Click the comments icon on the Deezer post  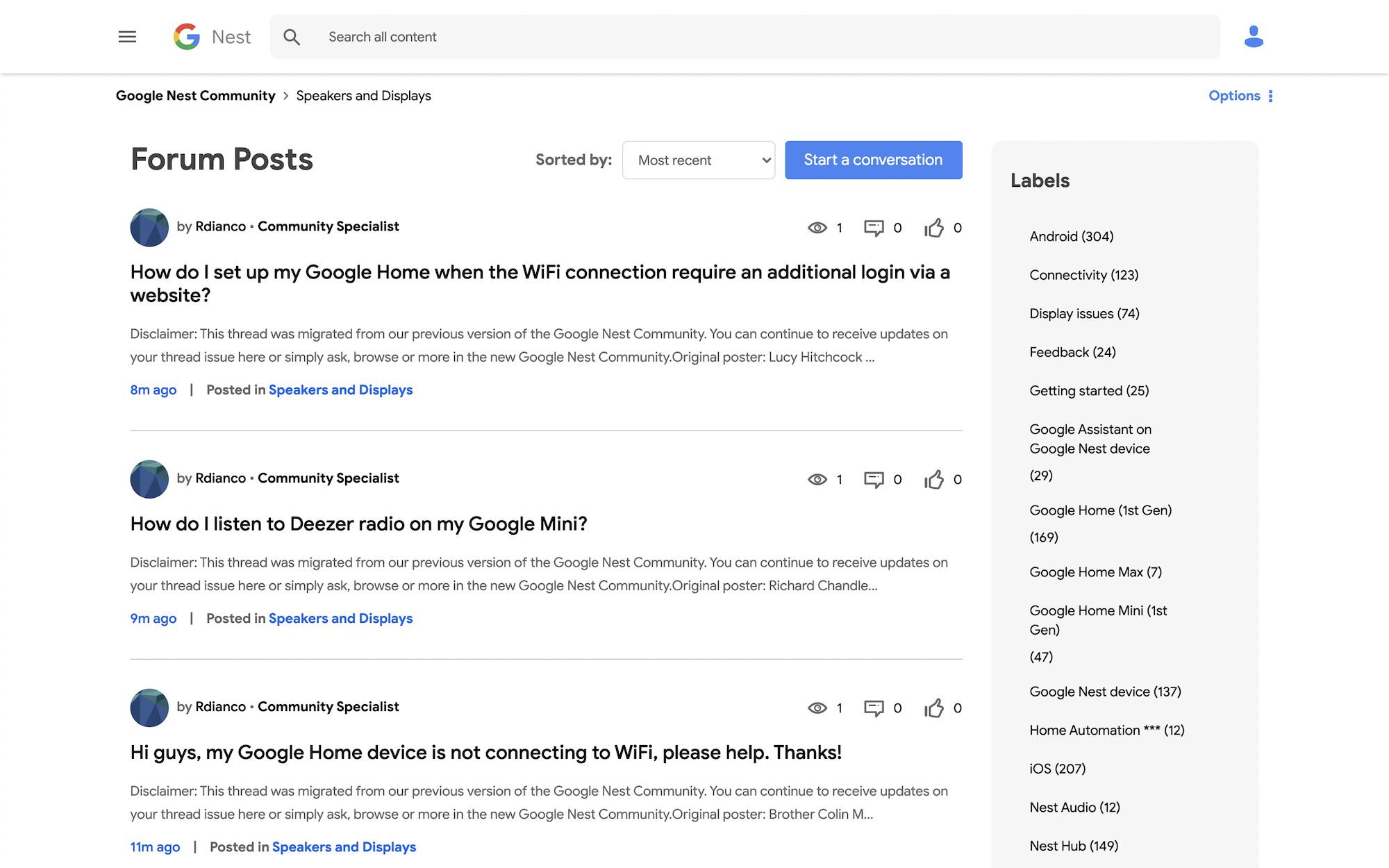[874, 479]
